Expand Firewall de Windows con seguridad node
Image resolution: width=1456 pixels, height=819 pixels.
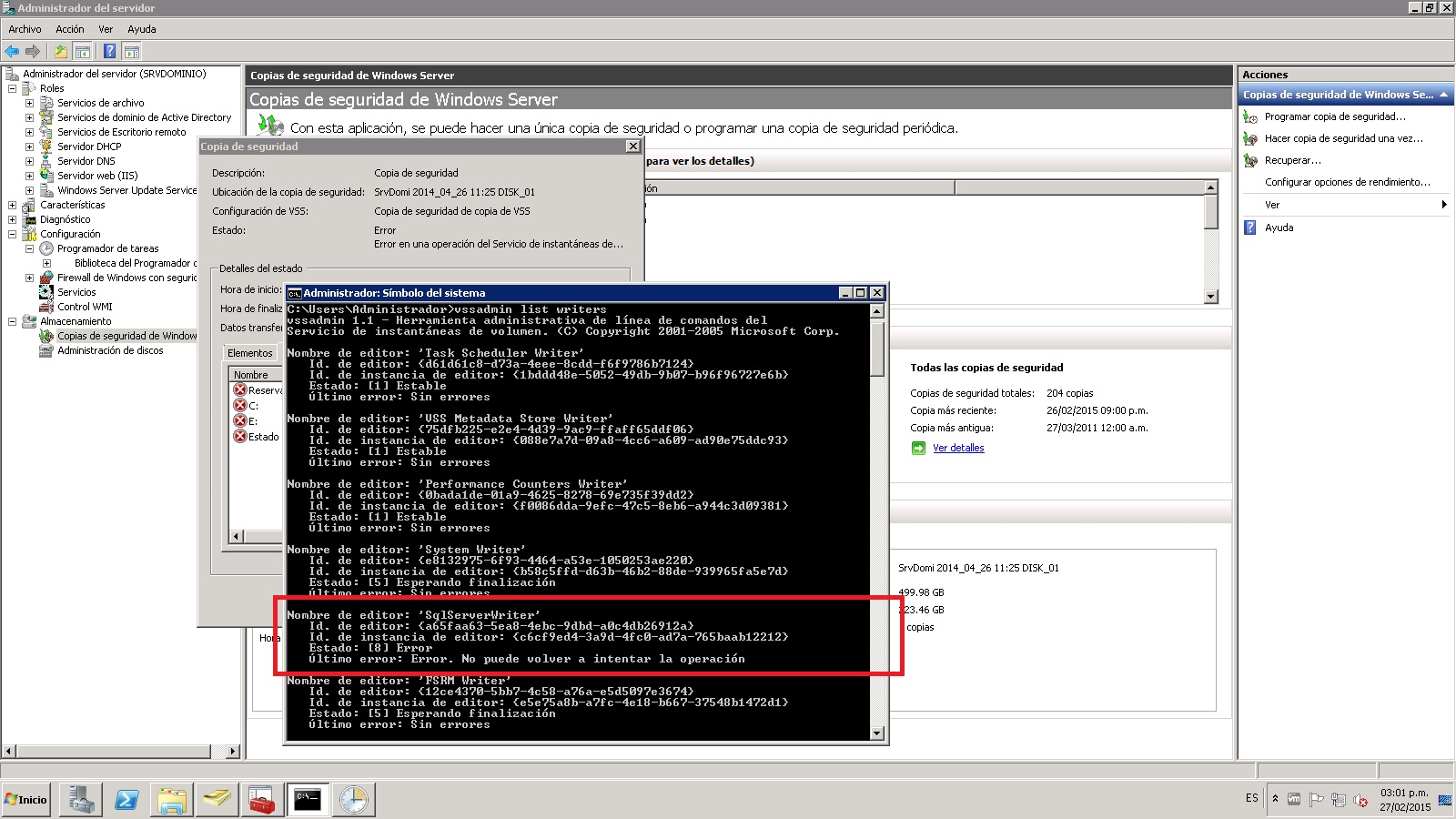tap(30, 278)
